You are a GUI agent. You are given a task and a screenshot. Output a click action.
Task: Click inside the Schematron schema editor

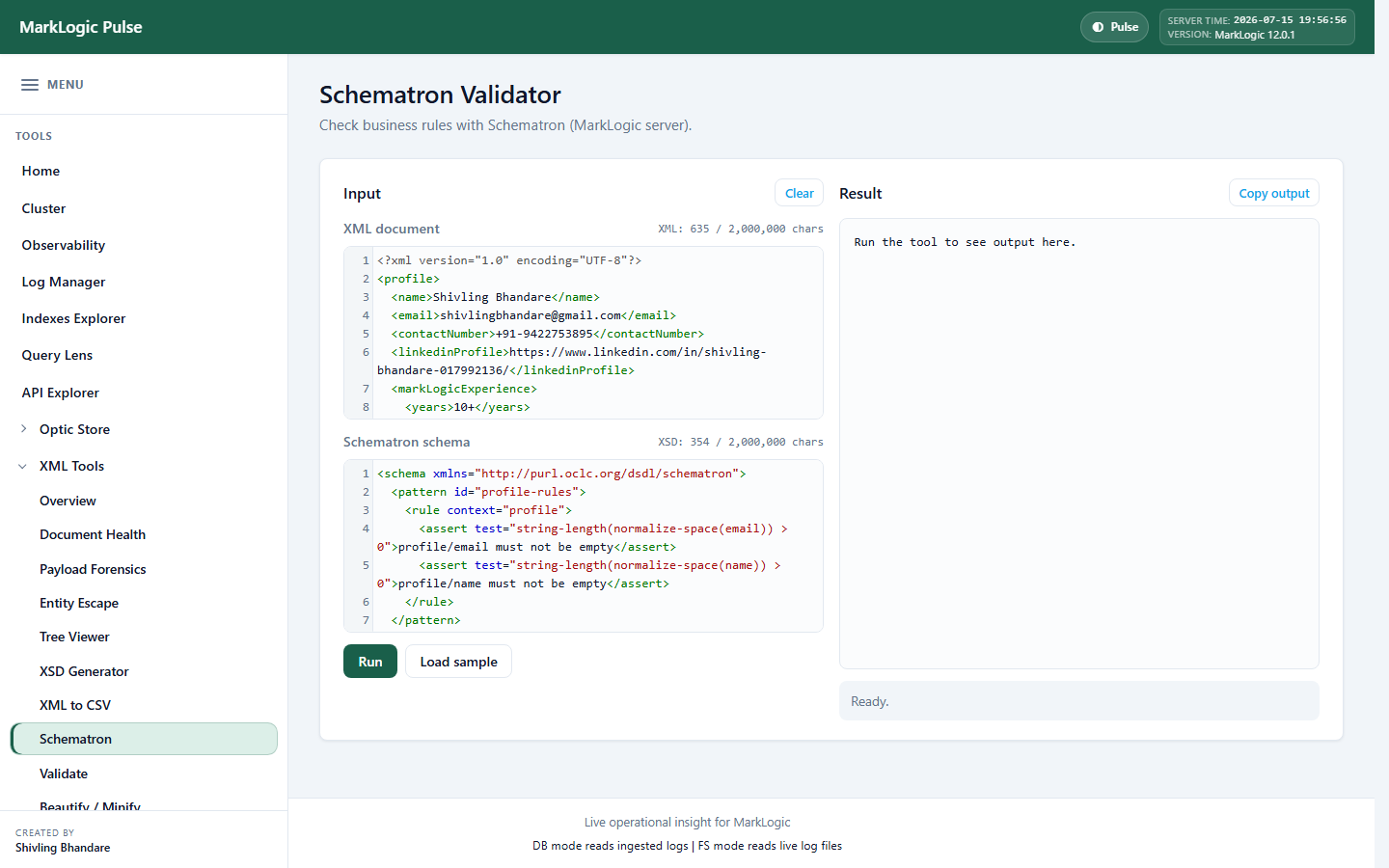tap(584, 546)
